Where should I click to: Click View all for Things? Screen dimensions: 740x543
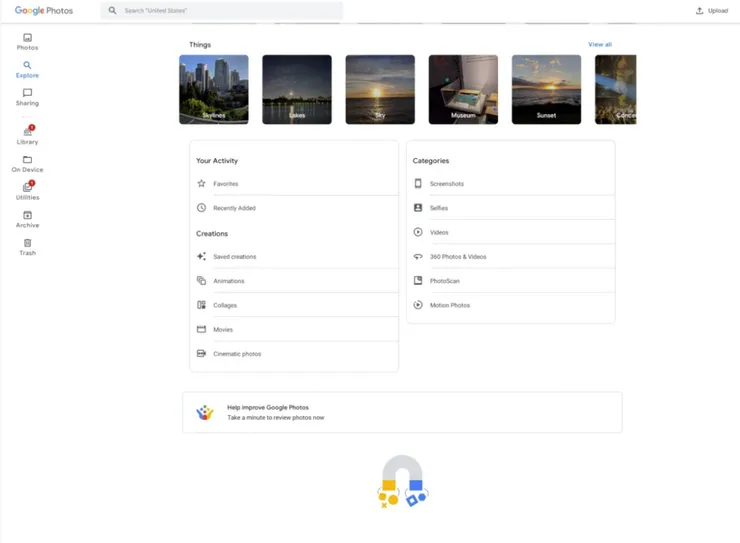600,44
